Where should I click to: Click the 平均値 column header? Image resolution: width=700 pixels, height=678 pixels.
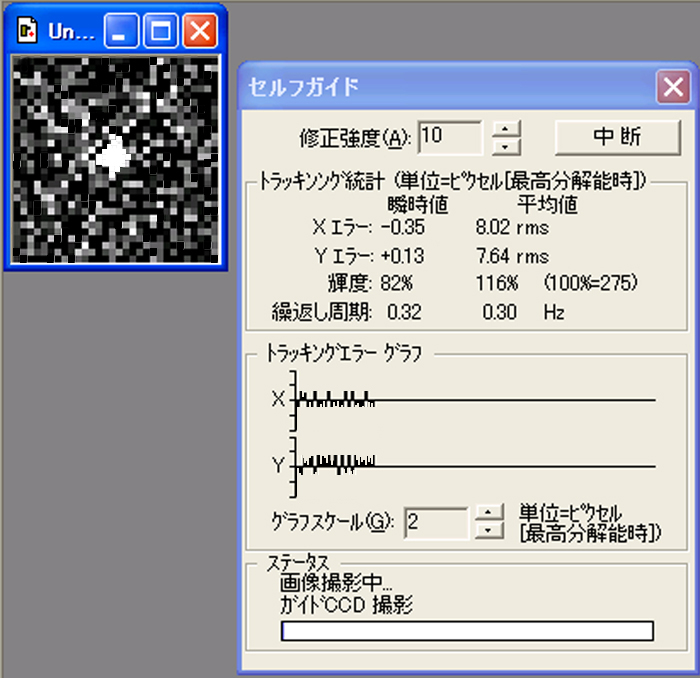coord(547,205)
